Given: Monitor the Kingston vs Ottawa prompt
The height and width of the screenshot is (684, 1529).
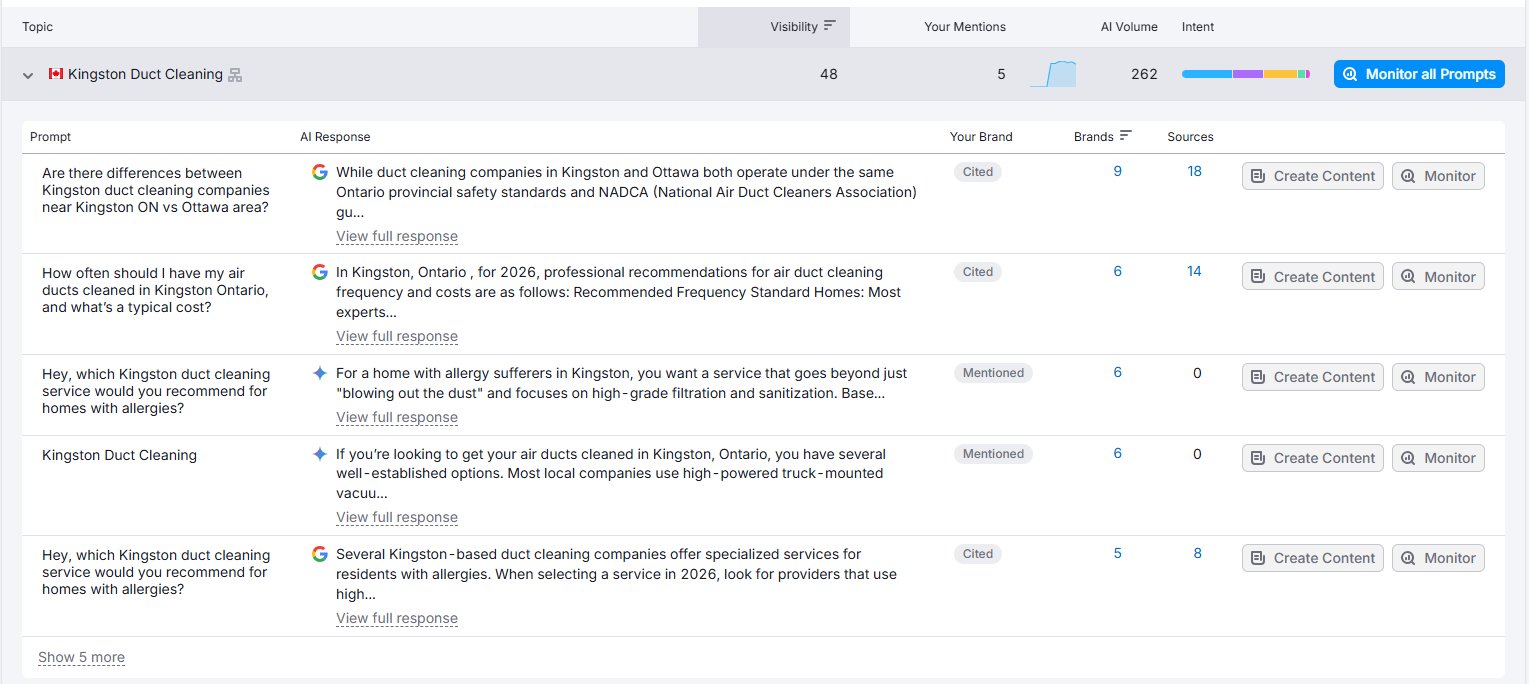Looking at the screenshot, I should point(1438,176).
